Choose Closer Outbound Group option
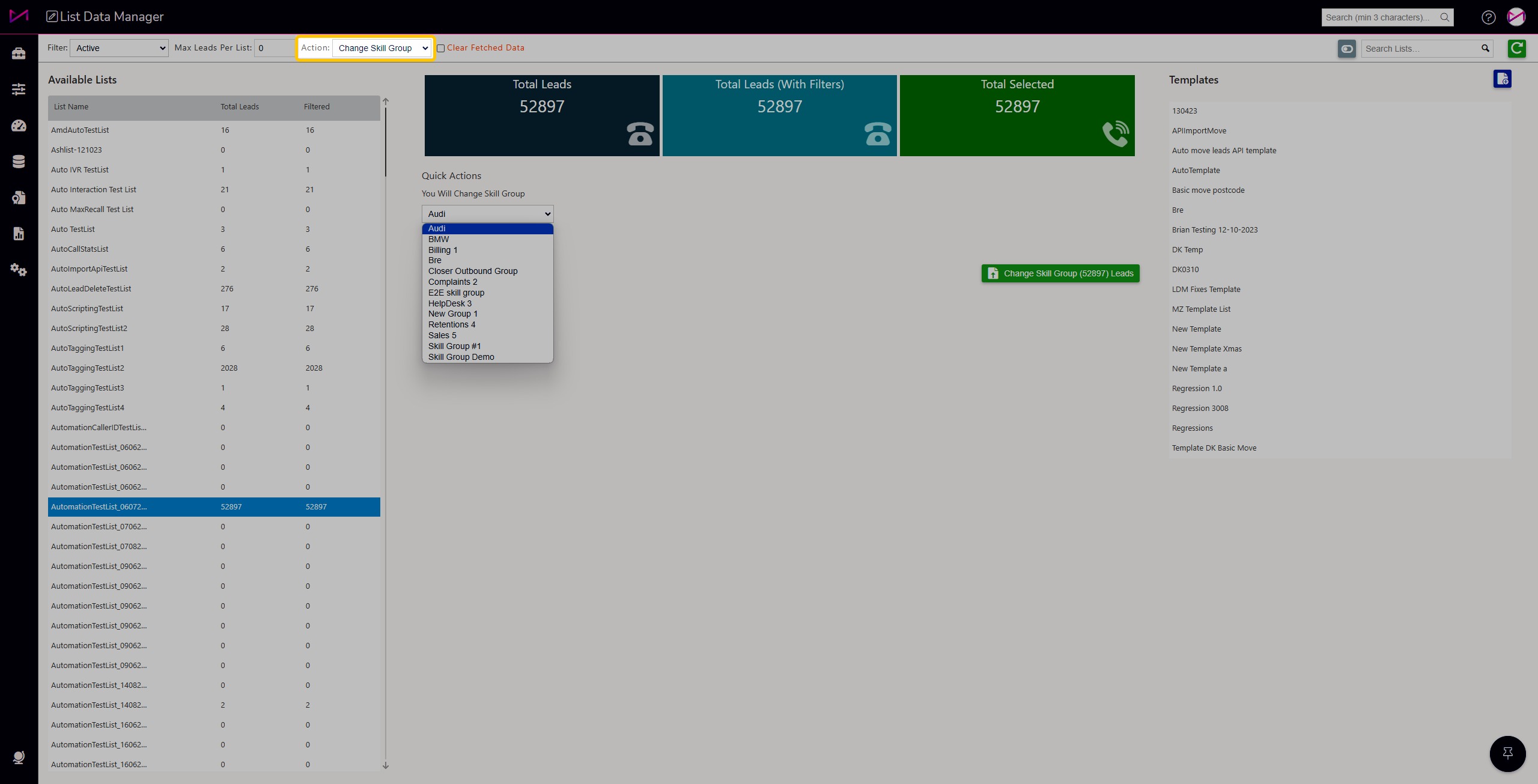The width and height of the screenshot is (1538, 784). click(x=487, y=271)
